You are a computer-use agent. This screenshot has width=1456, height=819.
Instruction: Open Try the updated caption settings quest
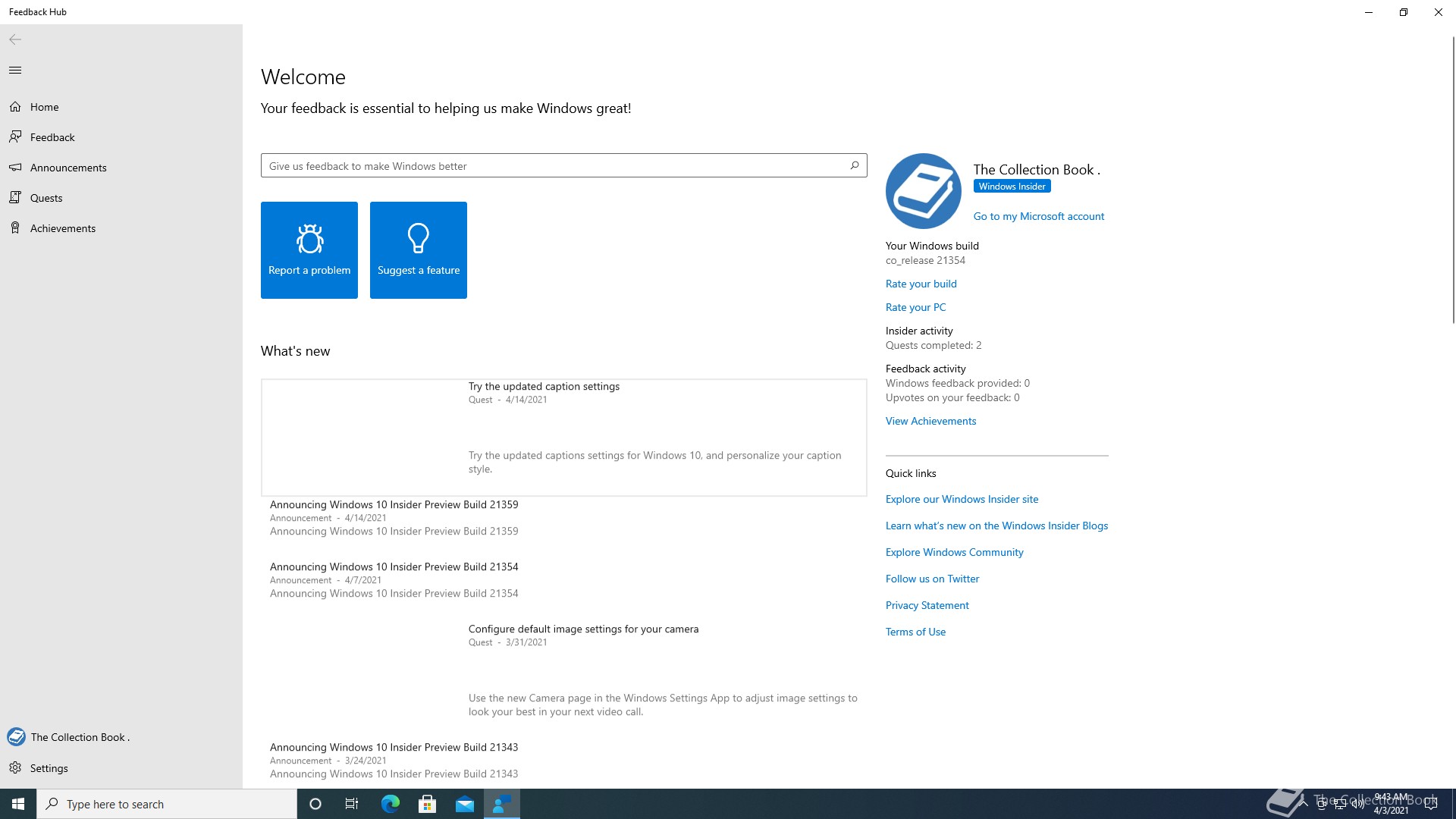(x=564, y=438)
